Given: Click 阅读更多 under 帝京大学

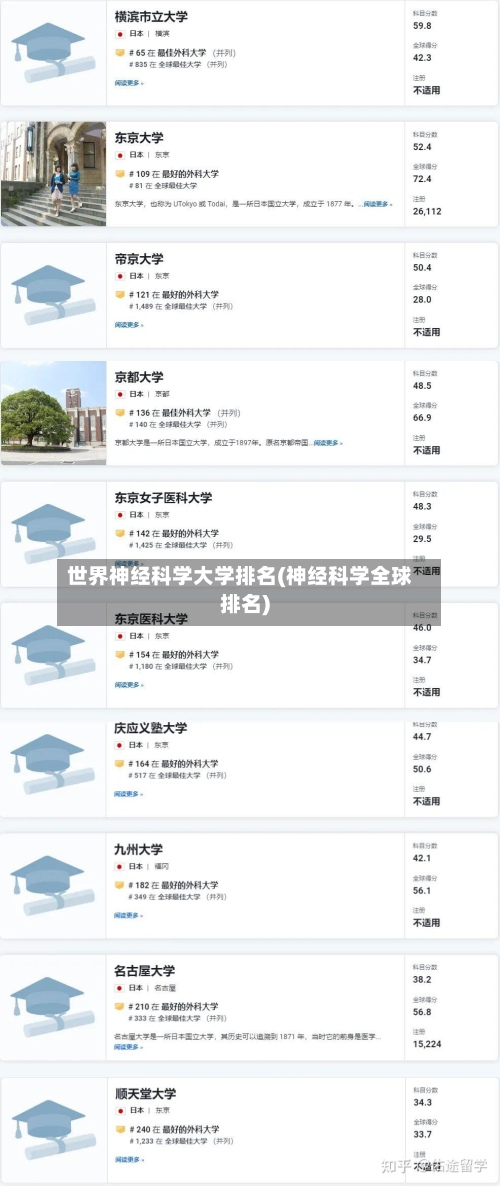Looking at the screenshot, I should (x=129, y=324).
